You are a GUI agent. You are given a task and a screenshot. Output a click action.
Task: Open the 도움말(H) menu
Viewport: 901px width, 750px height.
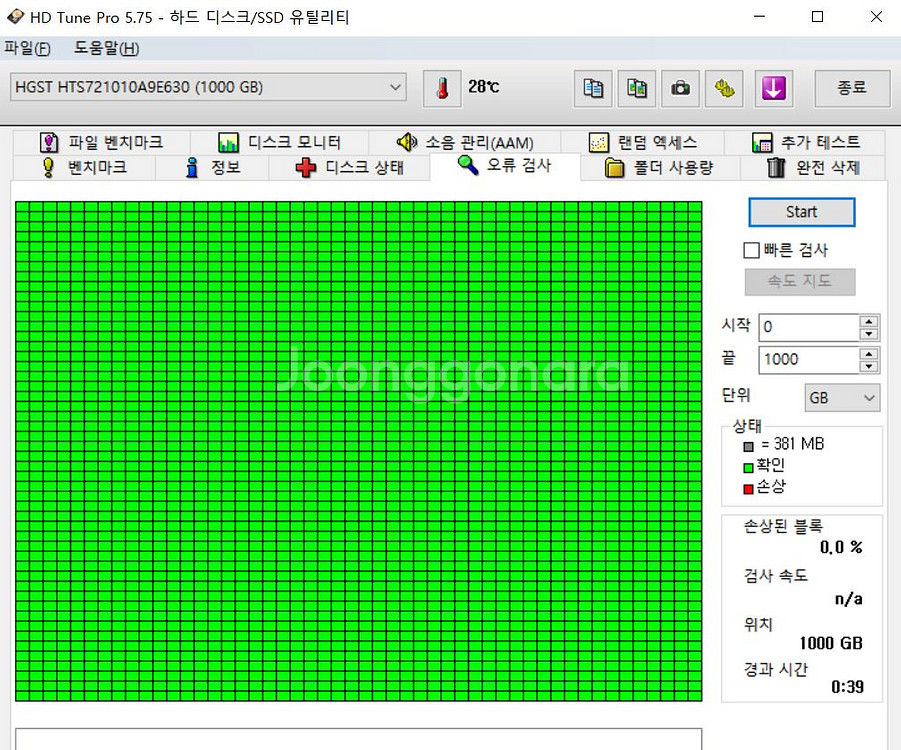(106, 48)
